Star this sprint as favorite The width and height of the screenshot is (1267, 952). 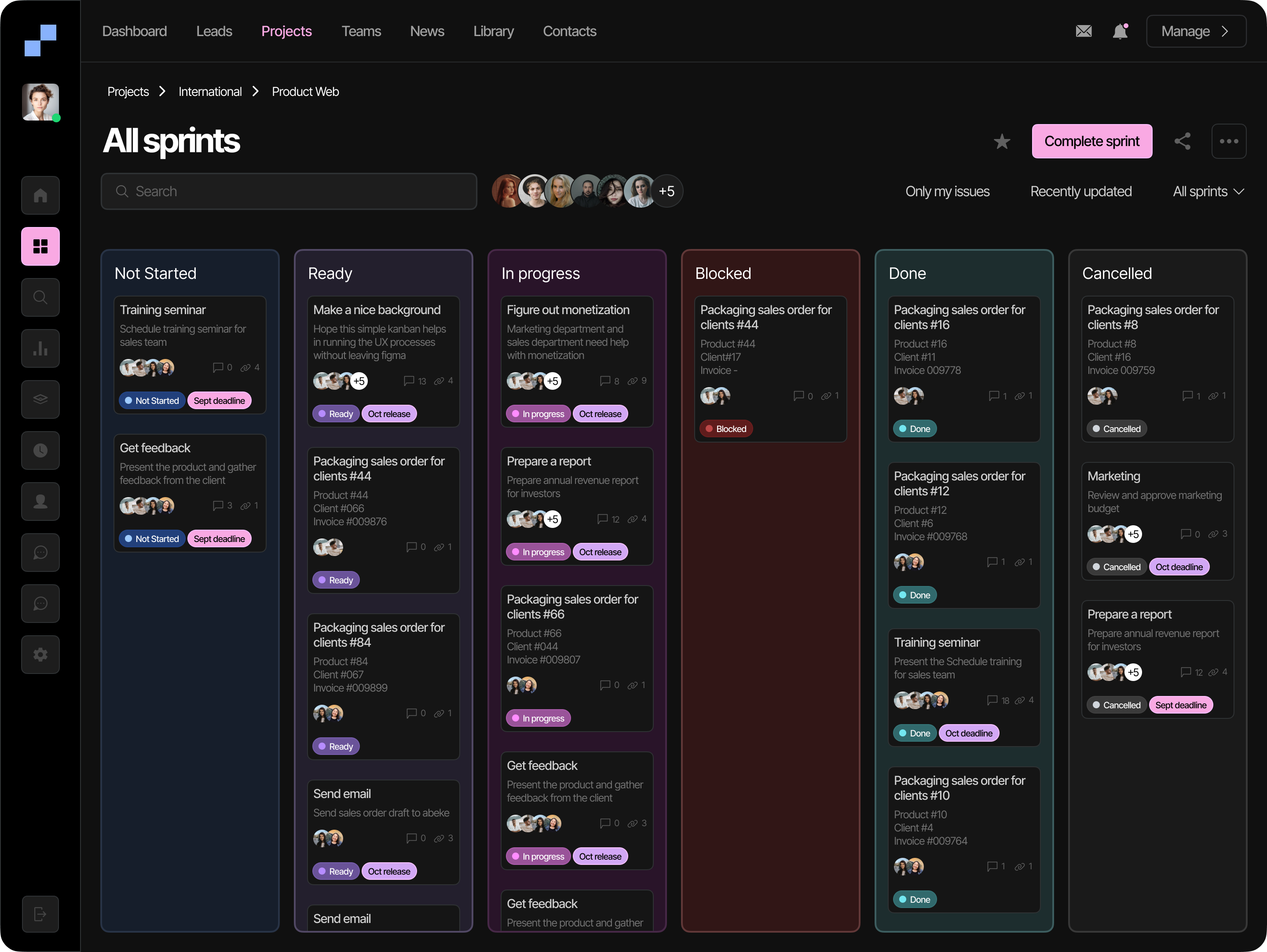(x=1002, y=142)
